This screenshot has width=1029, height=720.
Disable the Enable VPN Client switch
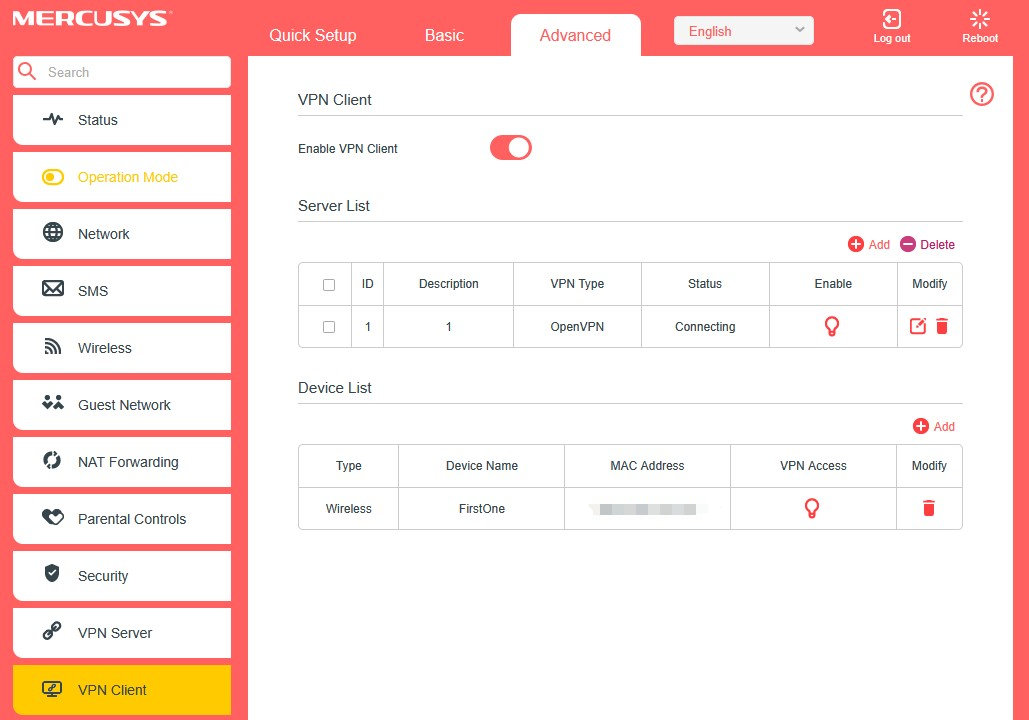pyautogui.click(x=510, y=148)
